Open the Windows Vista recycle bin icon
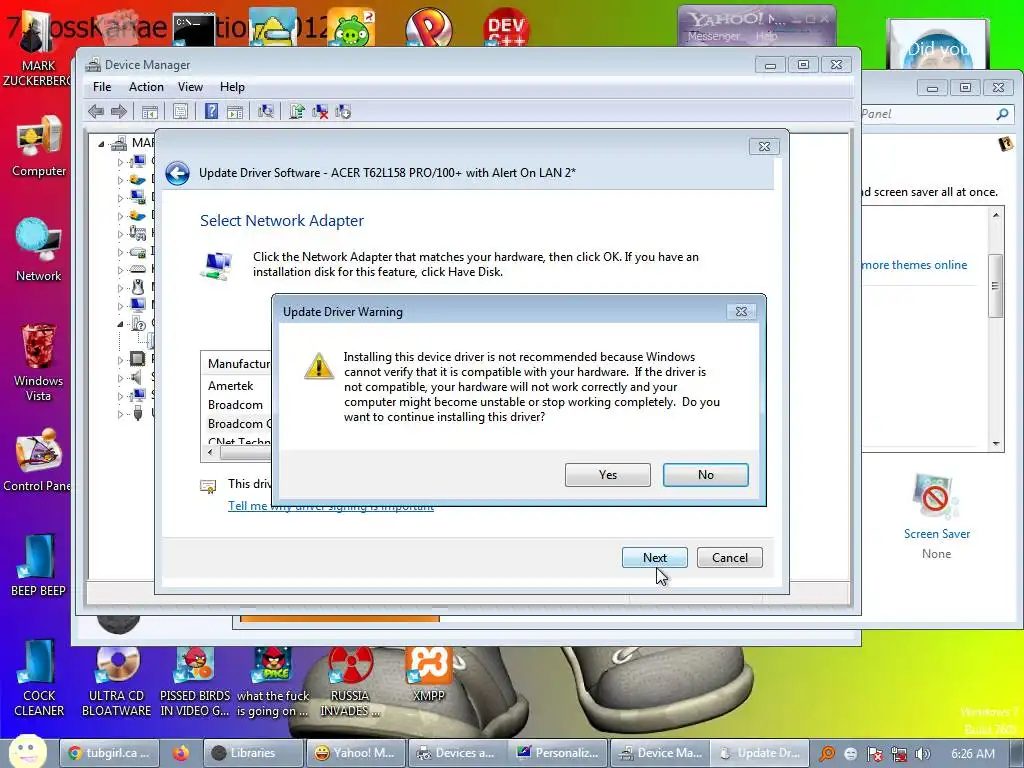Screen dimensions: 1024x768 coord(39,362)
